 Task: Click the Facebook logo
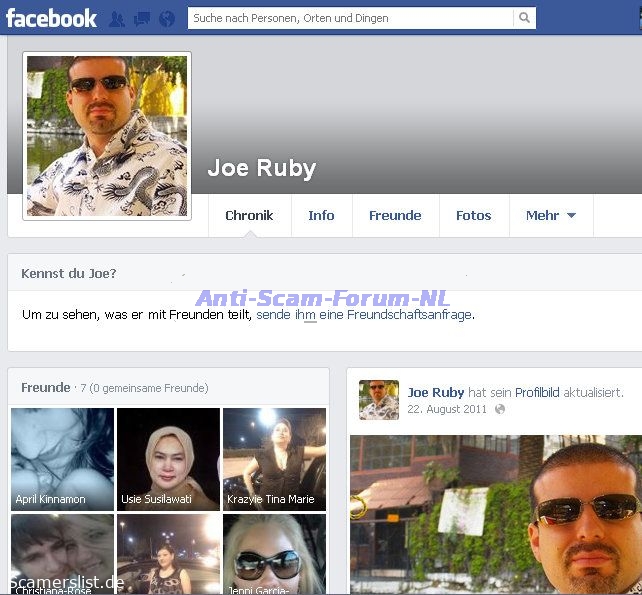click(x=52, y=18)
